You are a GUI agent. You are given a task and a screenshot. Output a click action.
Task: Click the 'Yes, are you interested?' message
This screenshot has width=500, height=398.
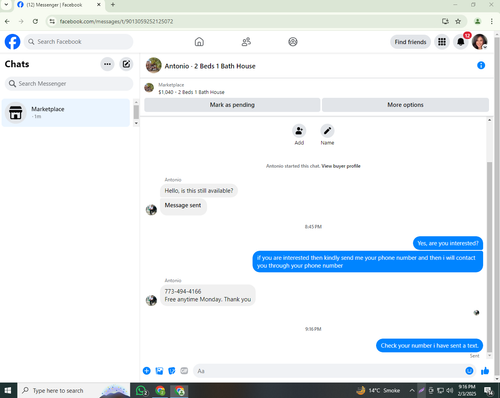click(448, 243)
